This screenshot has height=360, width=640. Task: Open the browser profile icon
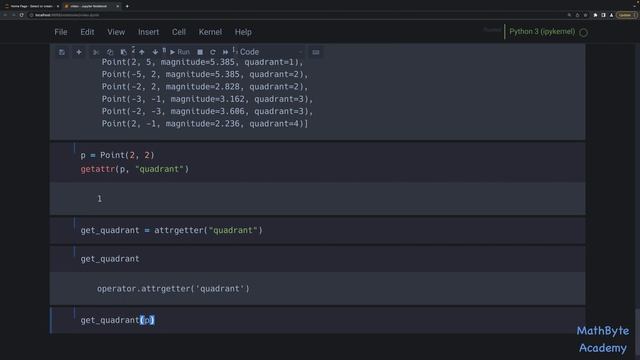(611, 15)
